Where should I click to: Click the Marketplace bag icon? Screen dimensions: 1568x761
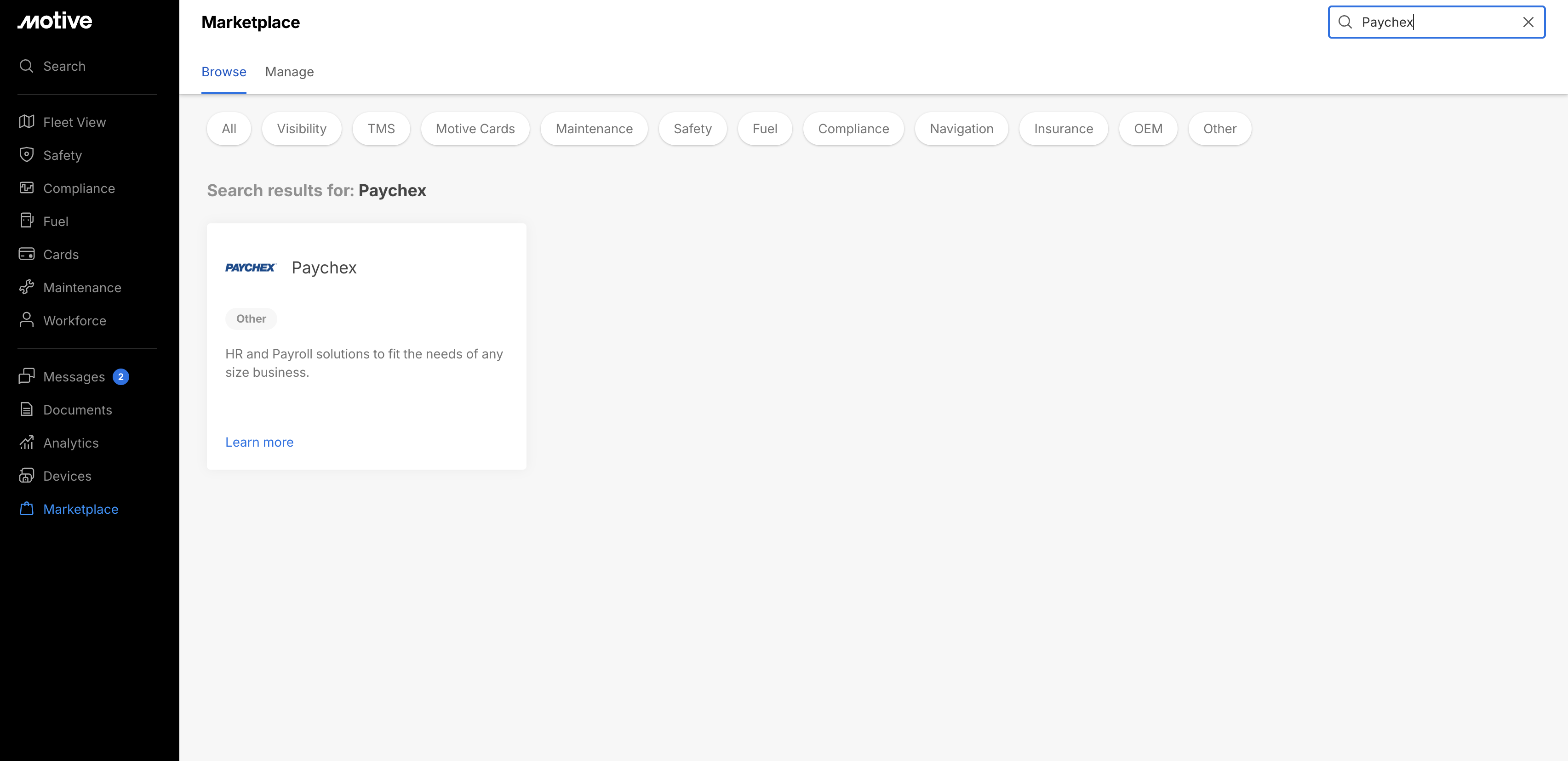coord(26,509)
